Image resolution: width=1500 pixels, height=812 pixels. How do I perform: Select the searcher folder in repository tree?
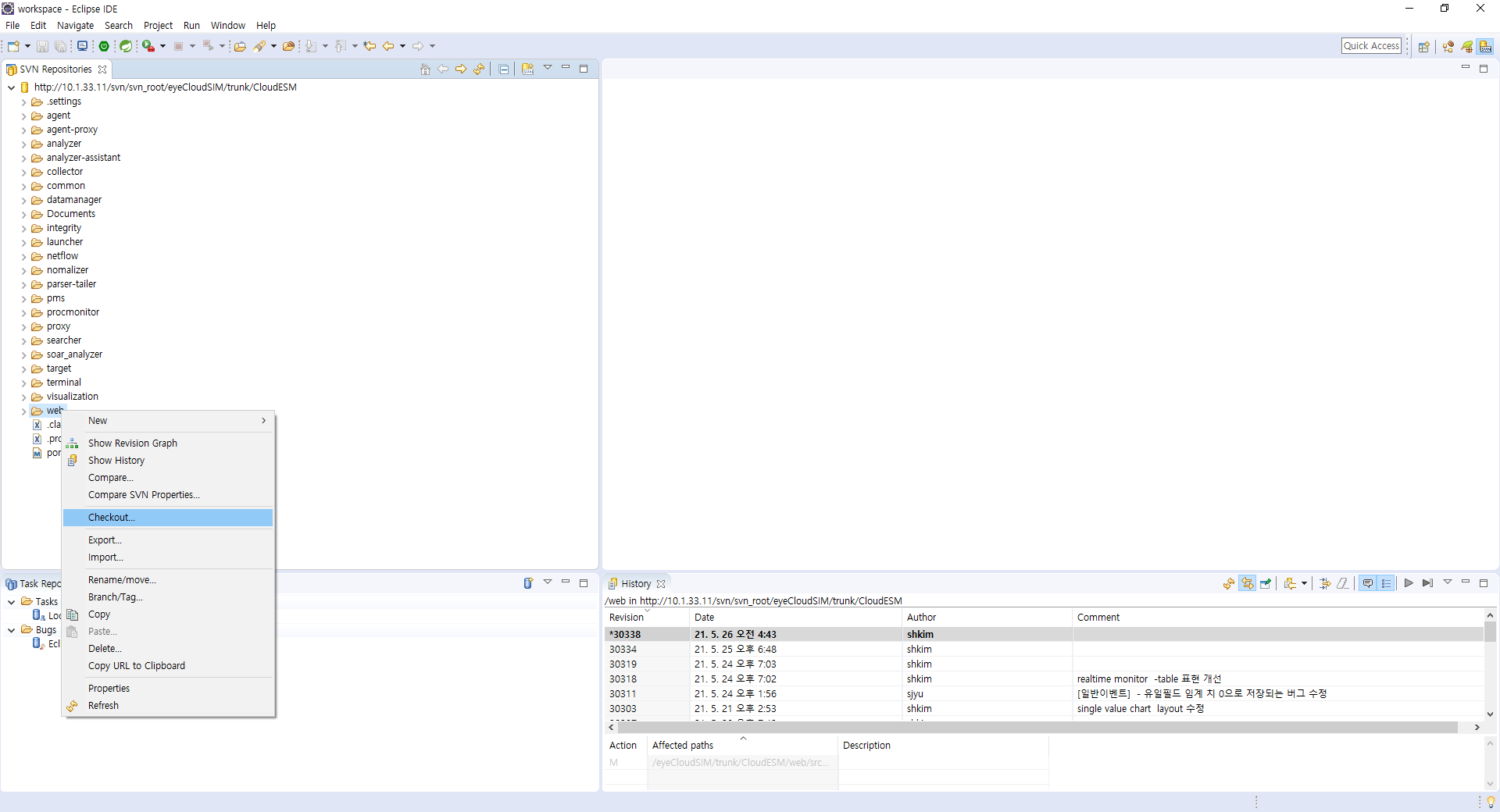[63, 340]
